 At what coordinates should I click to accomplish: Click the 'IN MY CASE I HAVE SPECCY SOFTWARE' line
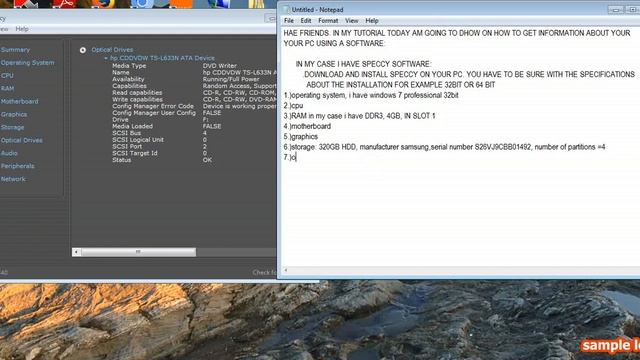click(363, 64)
